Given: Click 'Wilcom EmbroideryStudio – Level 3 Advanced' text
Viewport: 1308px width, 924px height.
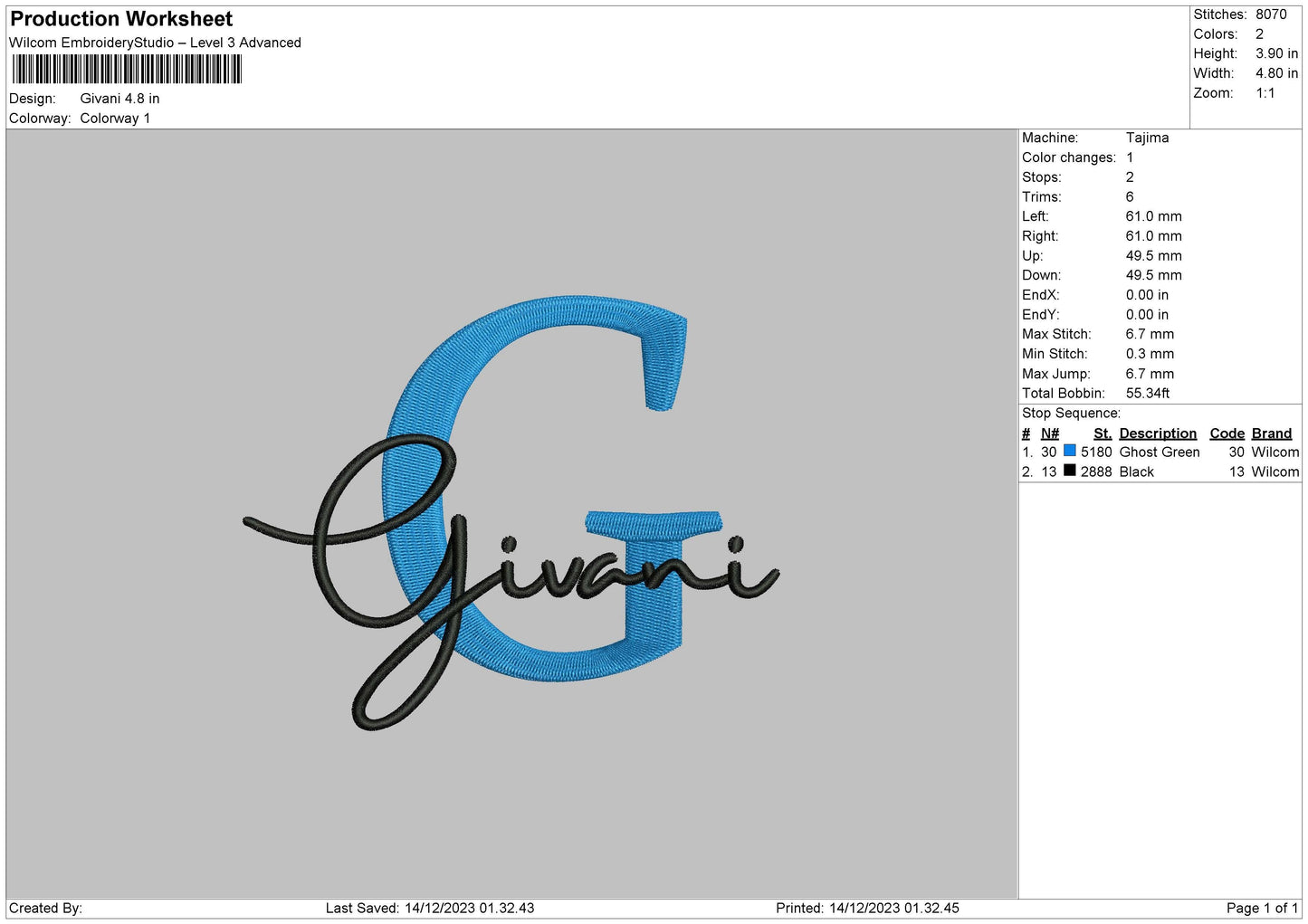Looking at the screenshot, I should [155, 43].
